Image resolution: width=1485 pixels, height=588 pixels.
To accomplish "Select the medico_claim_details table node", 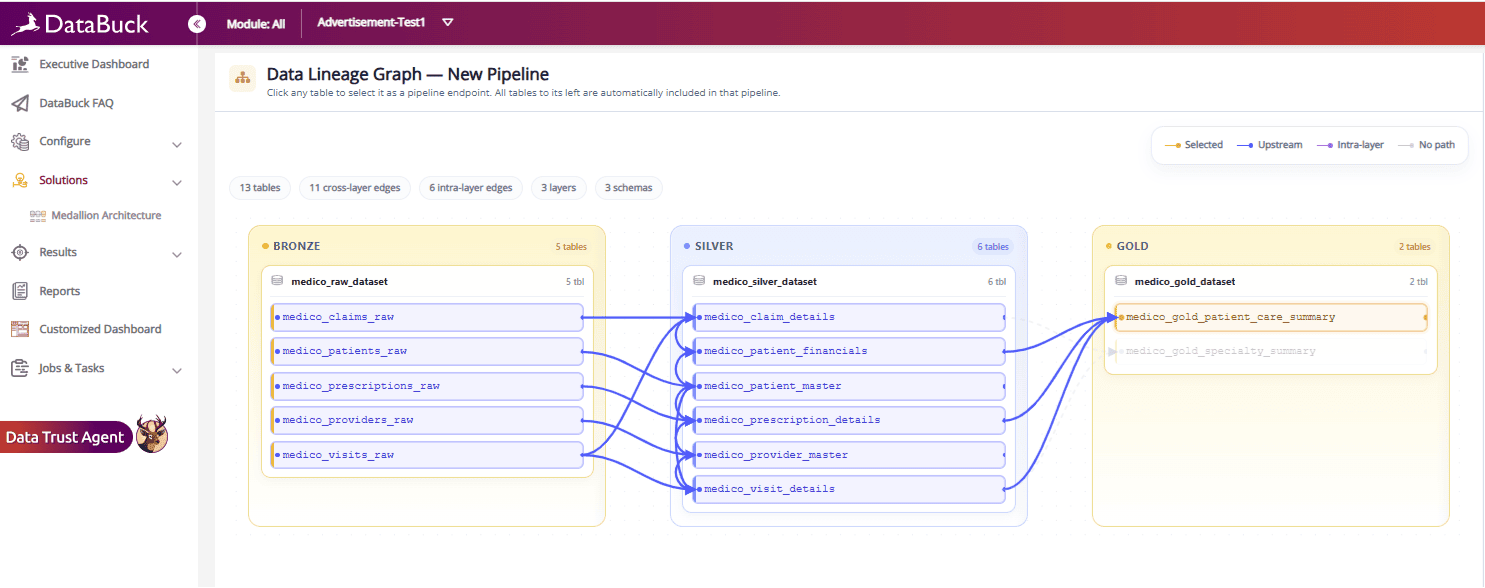I will (x=849, y=317).
